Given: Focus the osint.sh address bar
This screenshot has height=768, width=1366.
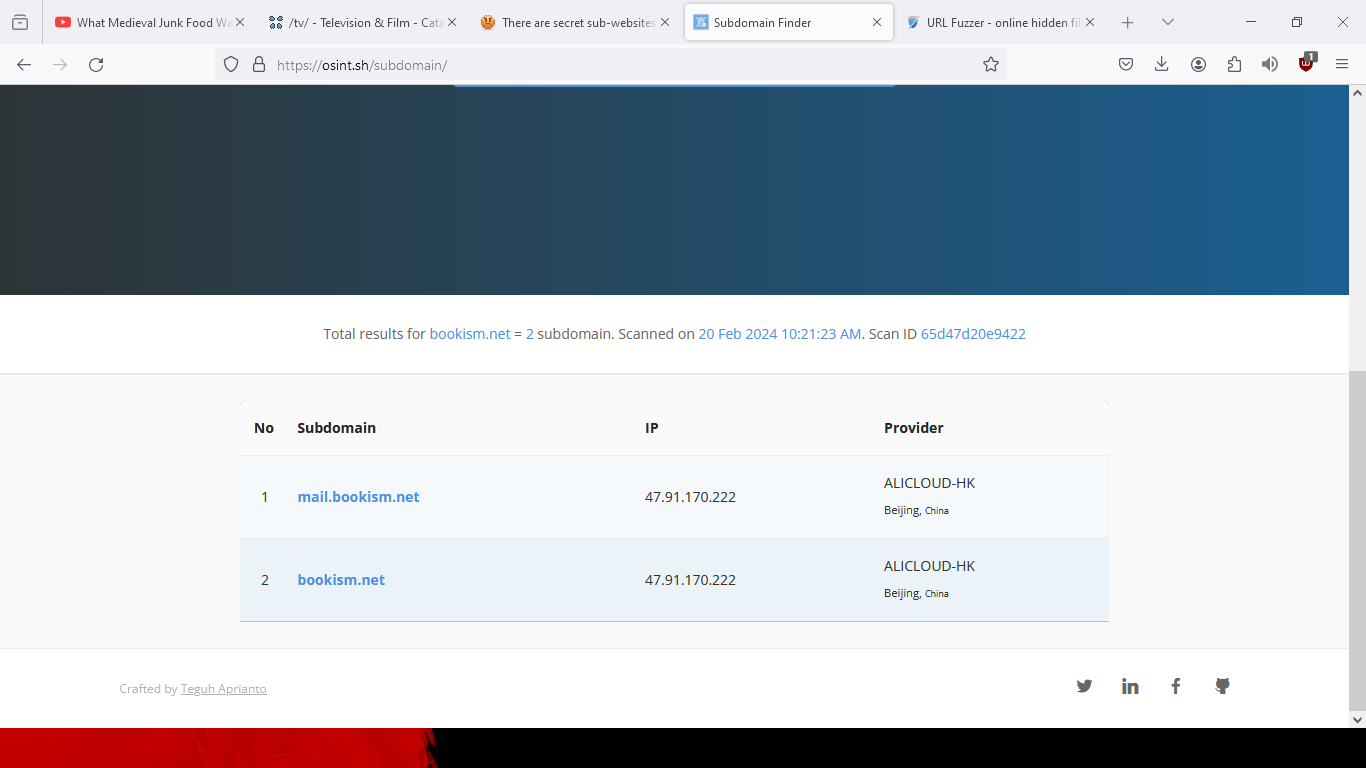Looking at the screenshot, I should 610,64.
